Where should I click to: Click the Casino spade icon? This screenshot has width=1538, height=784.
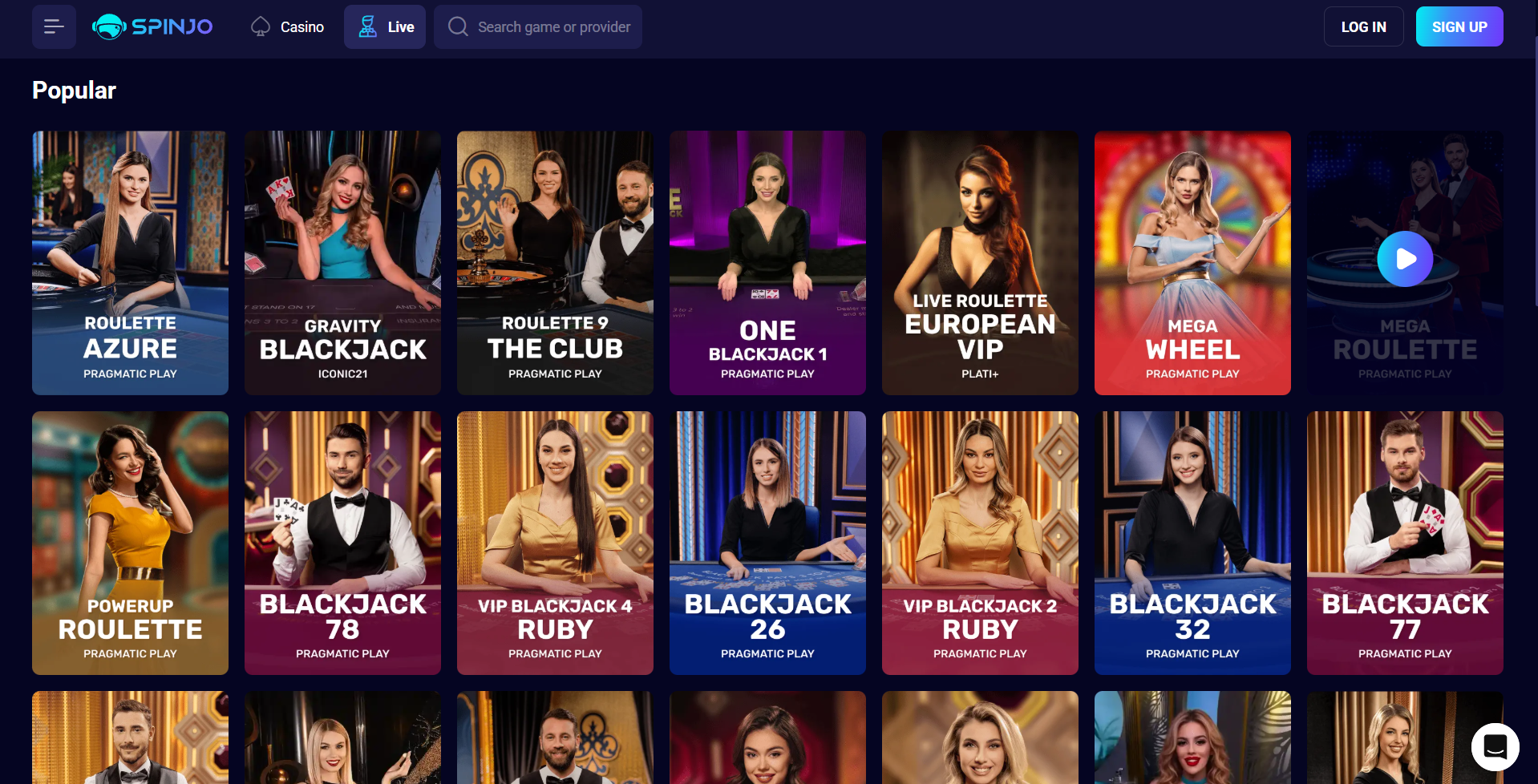261,26
